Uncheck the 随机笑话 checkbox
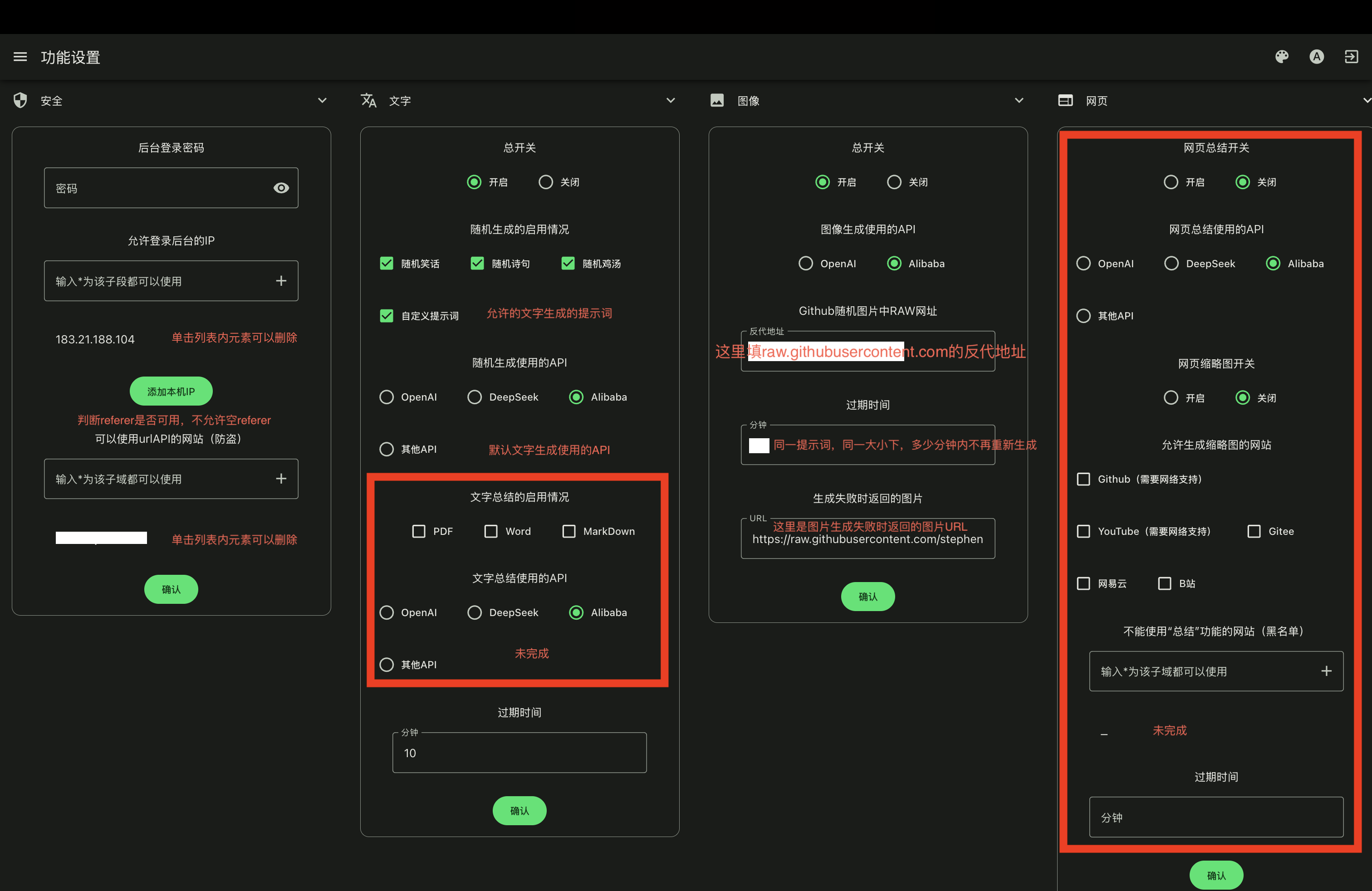Screen dimensions: 1372x891 pyautogui.click(x=386, y=264)
